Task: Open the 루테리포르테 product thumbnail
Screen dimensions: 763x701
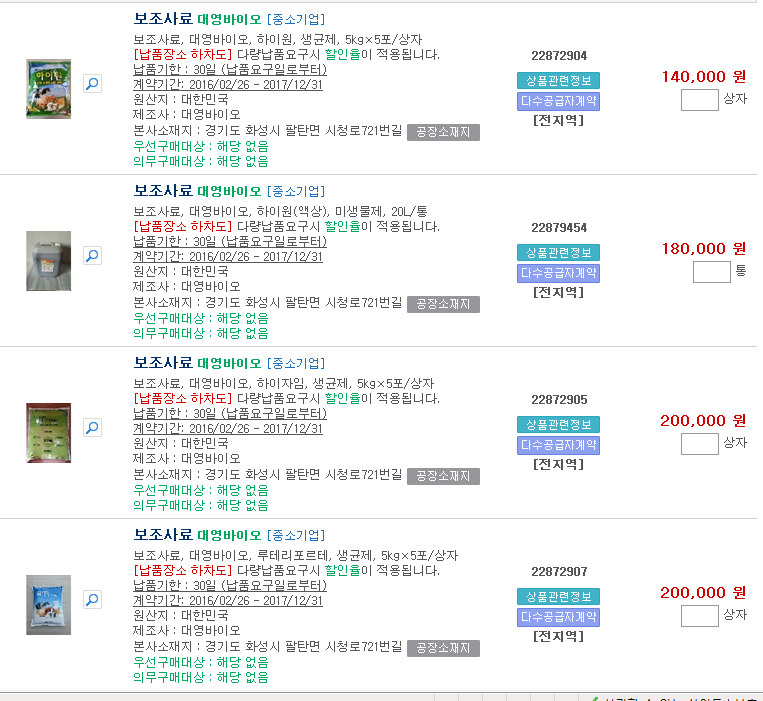Action: (48, 604)
